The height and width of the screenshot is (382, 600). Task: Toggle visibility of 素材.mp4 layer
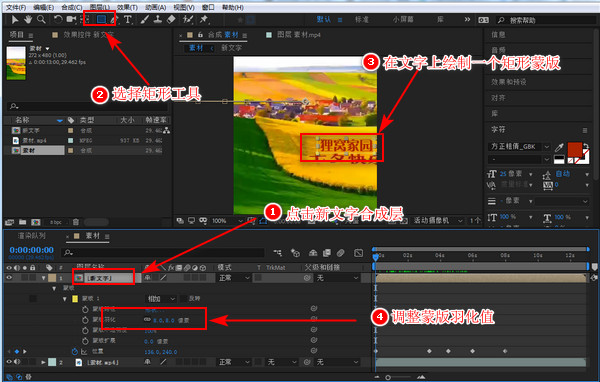click(9, 362)
